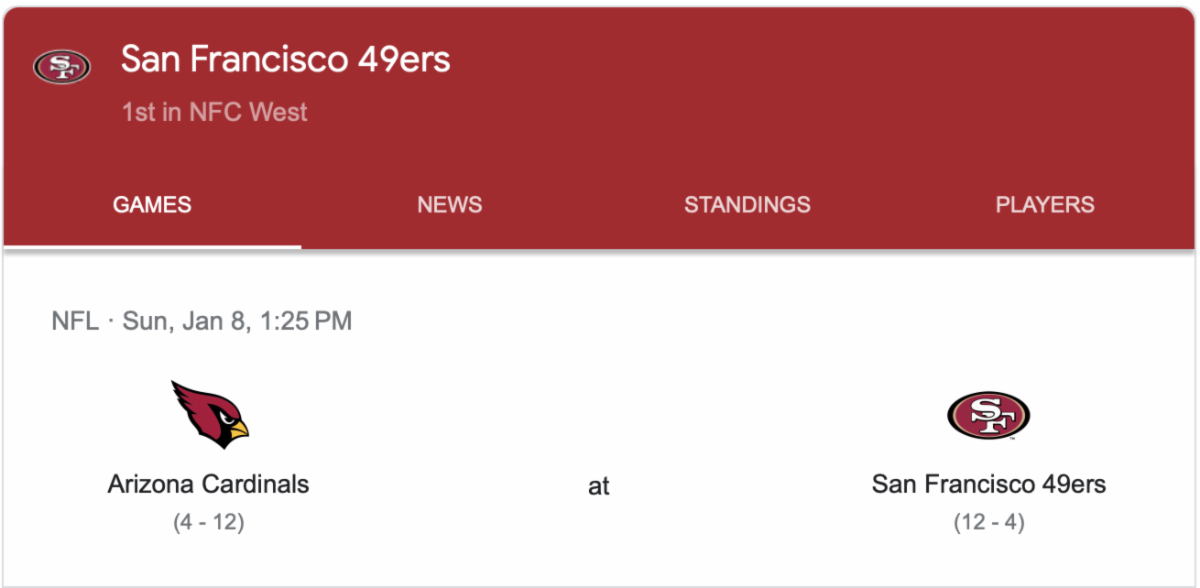Click the 49ers logo in the matchup row

(988, 415)
